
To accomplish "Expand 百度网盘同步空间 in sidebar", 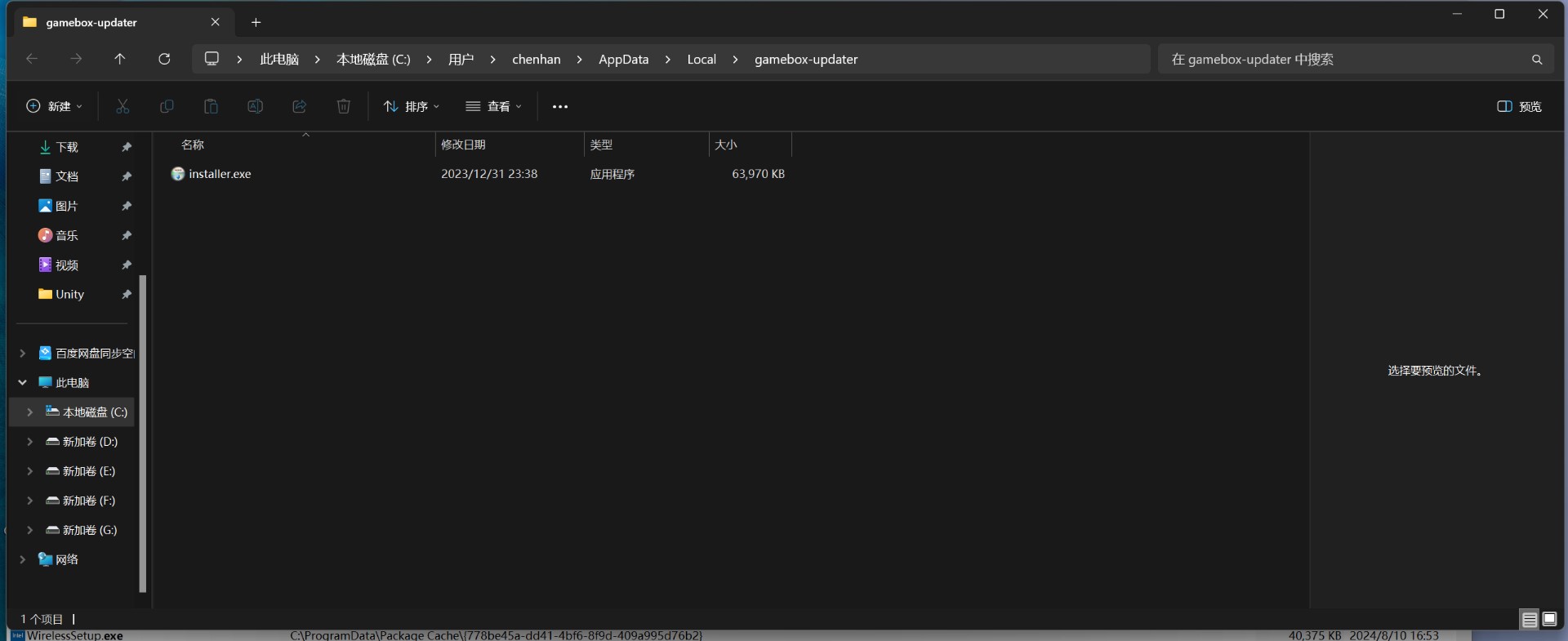I will pos(23,353).
